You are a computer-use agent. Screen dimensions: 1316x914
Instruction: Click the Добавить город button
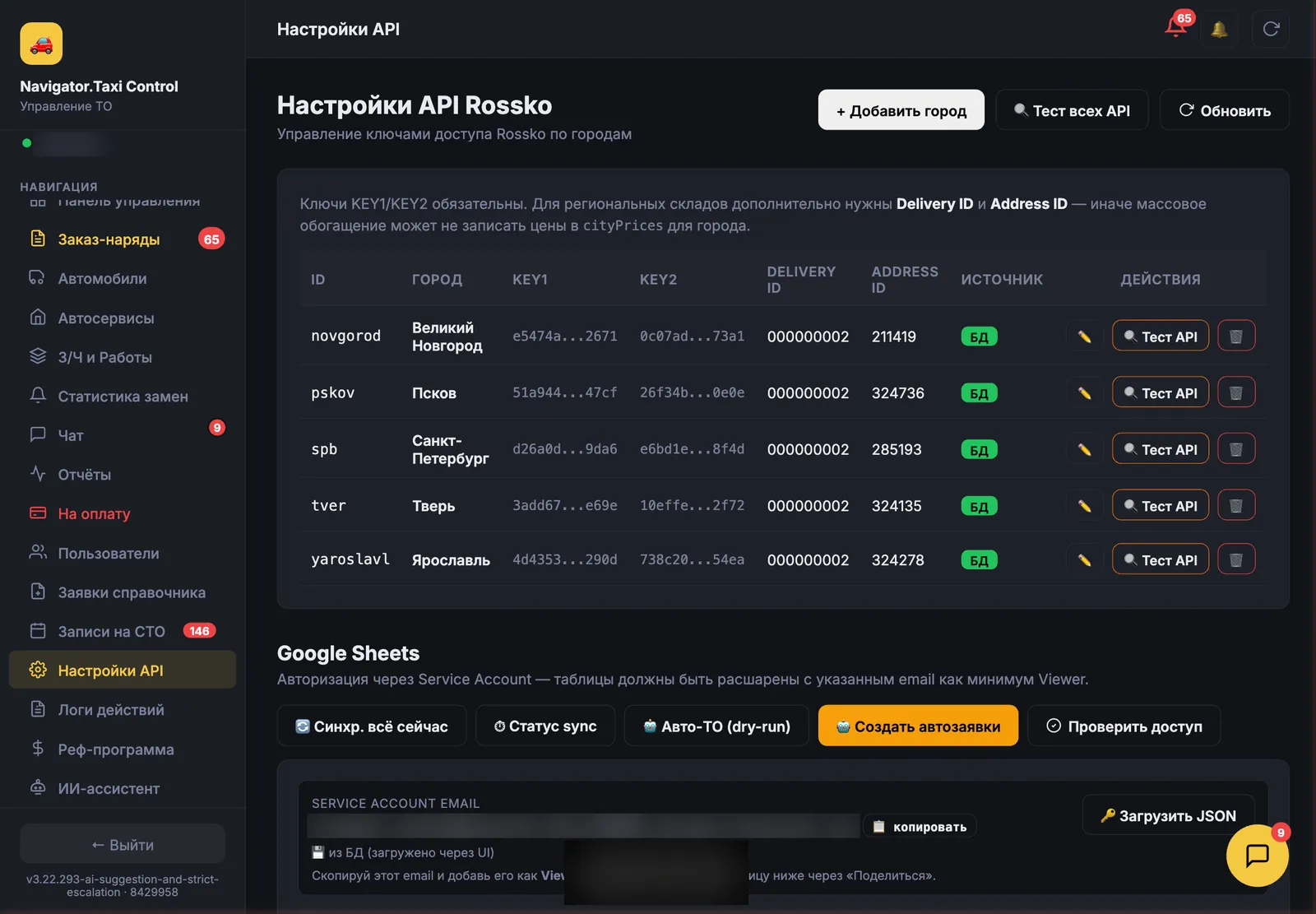pos(901,110)
